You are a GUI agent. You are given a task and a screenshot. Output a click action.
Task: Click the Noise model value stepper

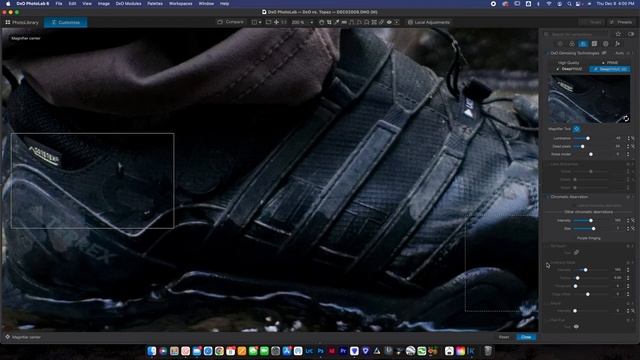click(x=628, y=154)
